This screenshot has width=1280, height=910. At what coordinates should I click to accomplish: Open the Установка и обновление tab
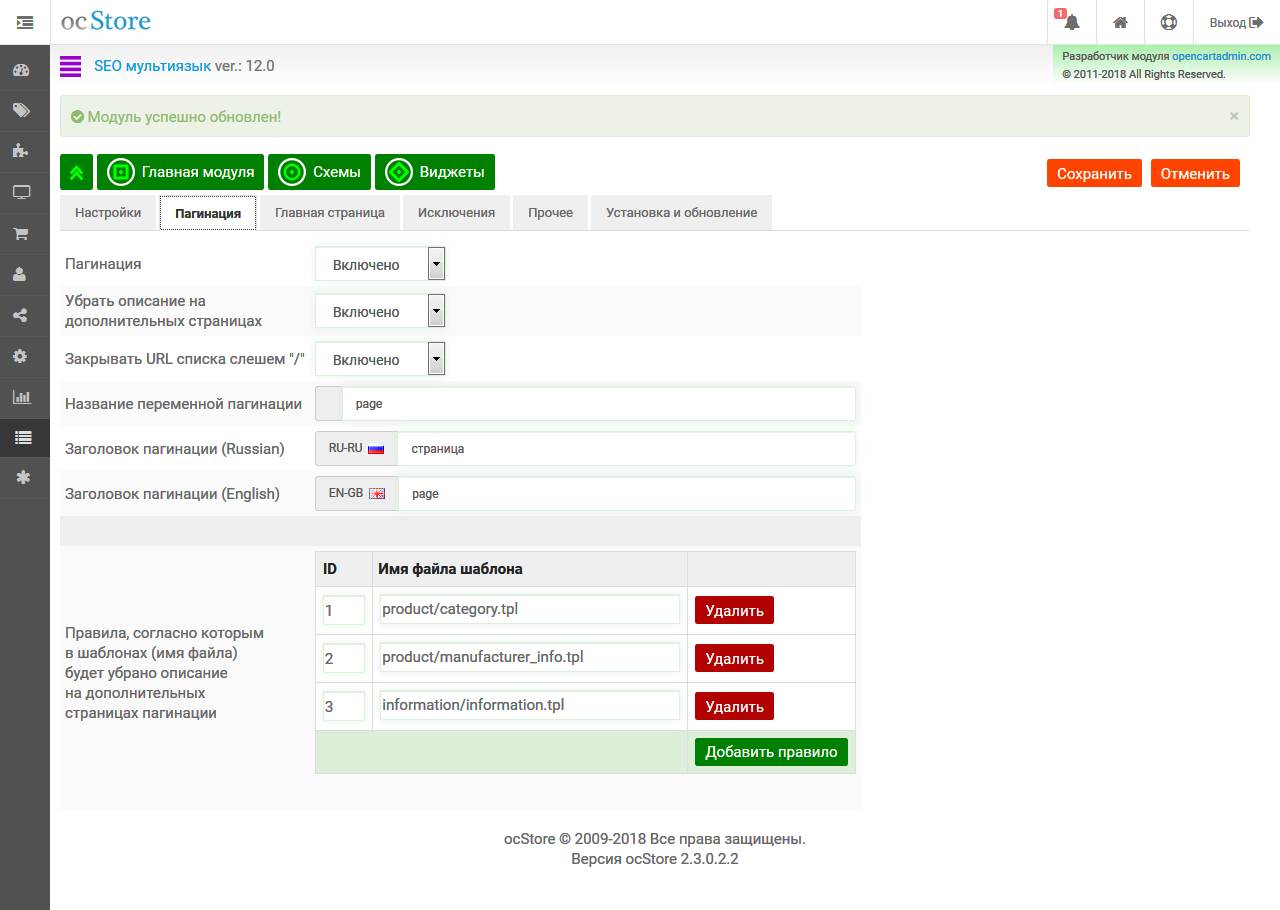(x=681, y=213)
